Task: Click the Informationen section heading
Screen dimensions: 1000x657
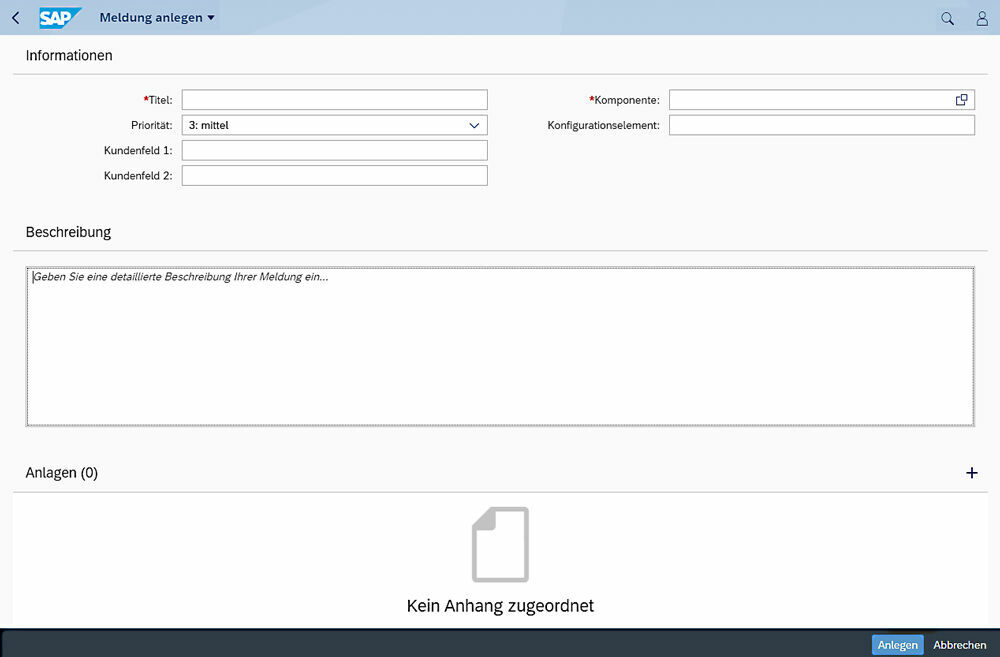Action: [68, 56]
